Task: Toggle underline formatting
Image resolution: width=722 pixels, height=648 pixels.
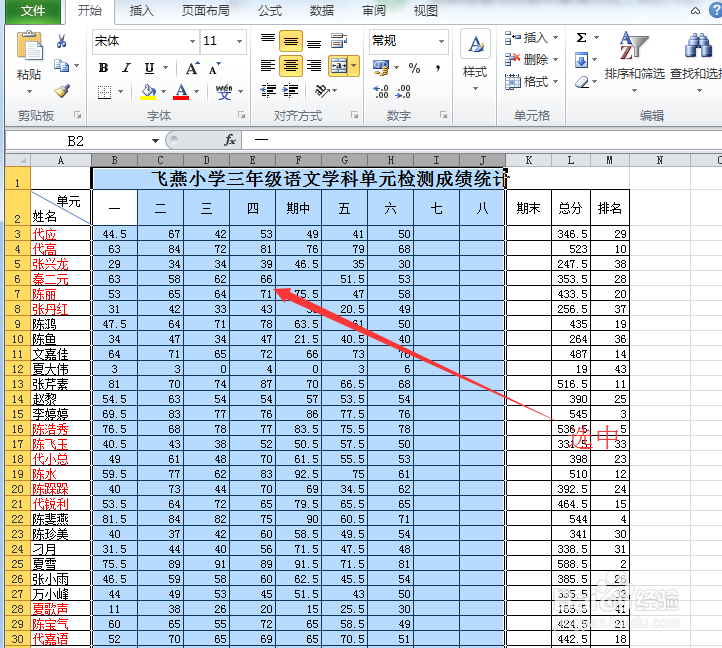Action: (149, 68)
